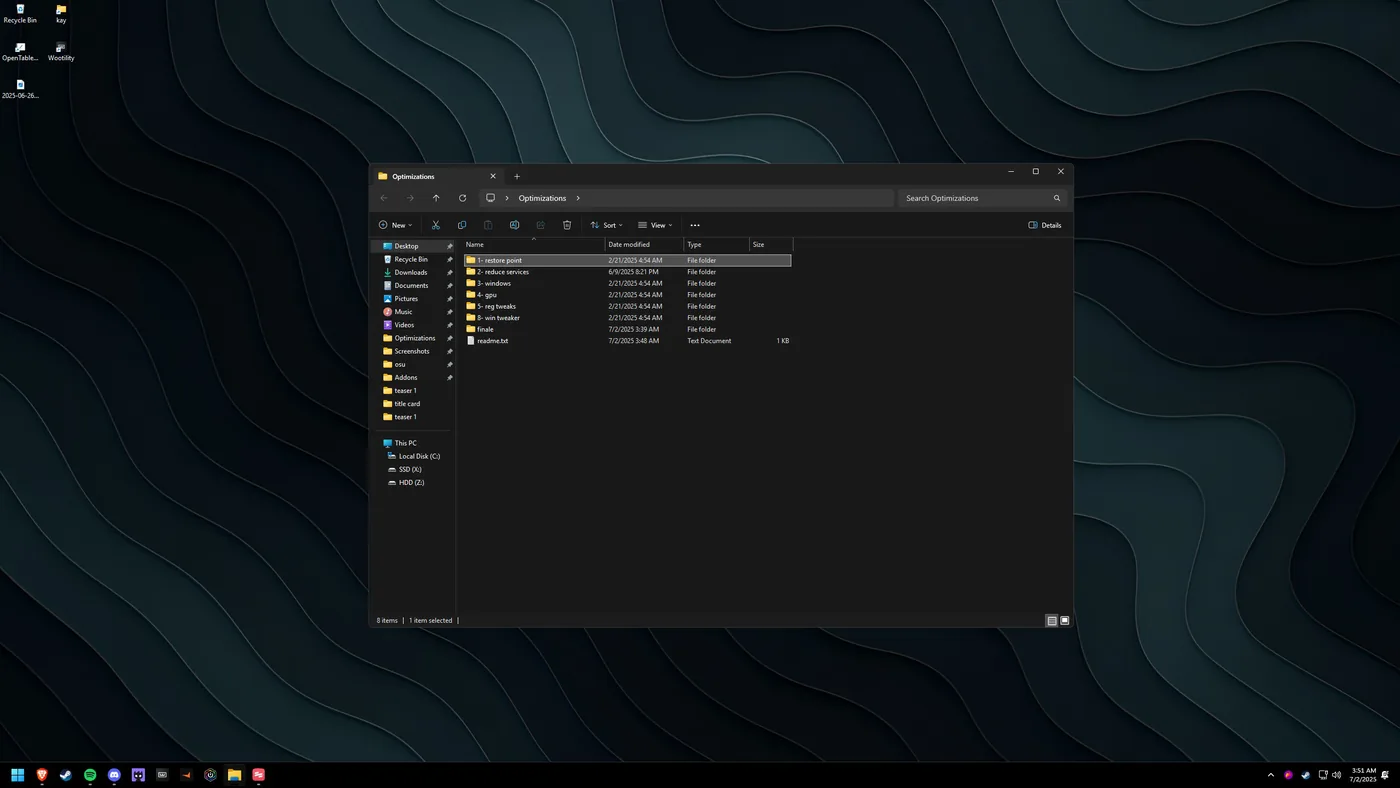Click the PC monitor icon in the address bar

490,198
